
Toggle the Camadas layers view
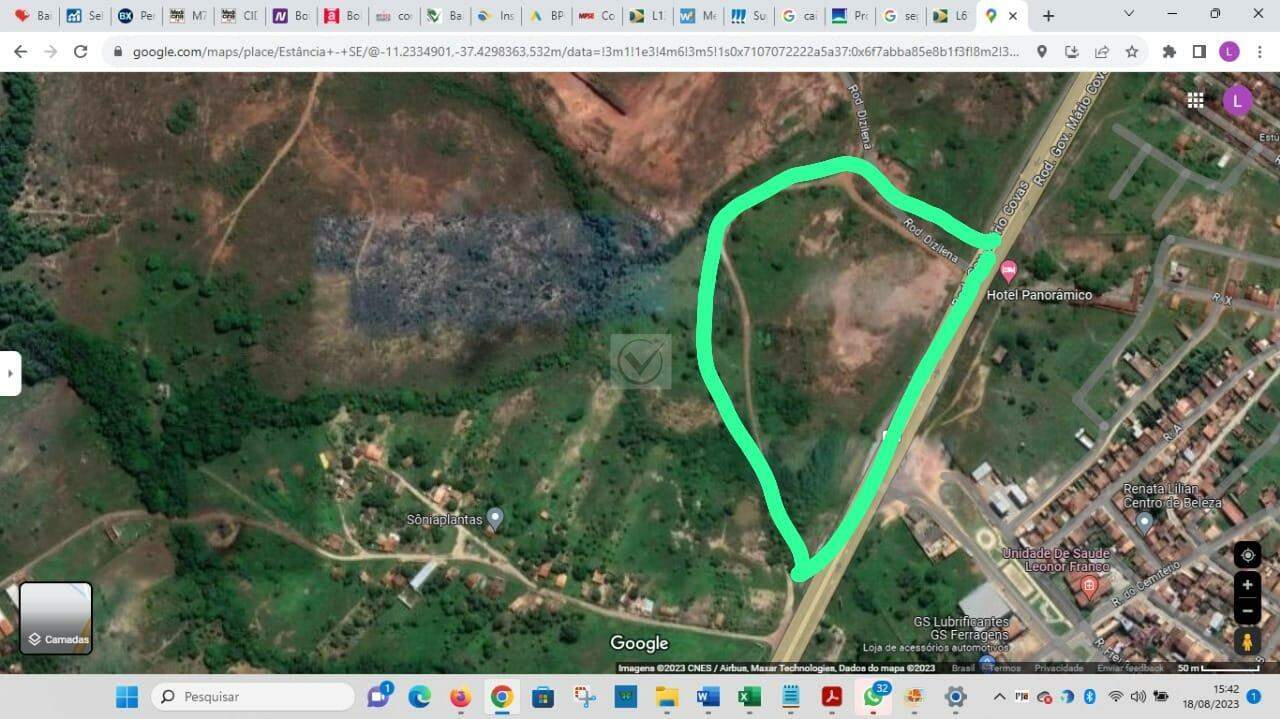coord(56,618)
